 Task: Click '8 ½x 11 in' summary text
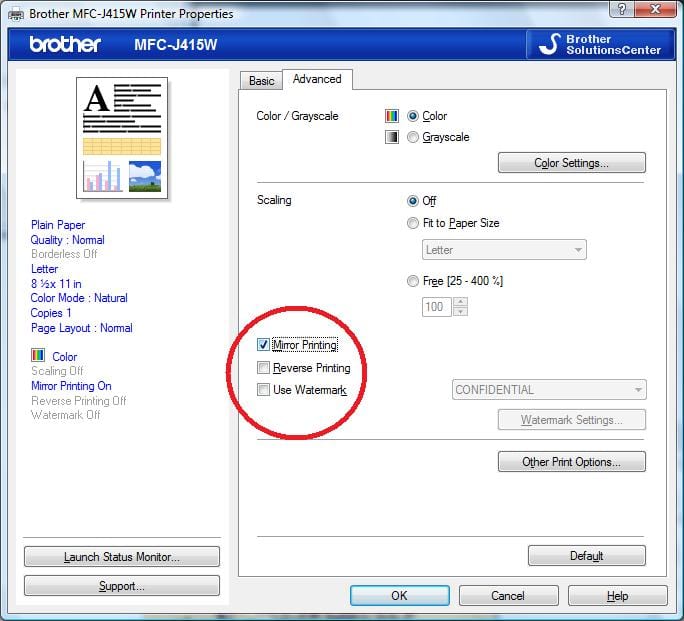click(56, 284)
